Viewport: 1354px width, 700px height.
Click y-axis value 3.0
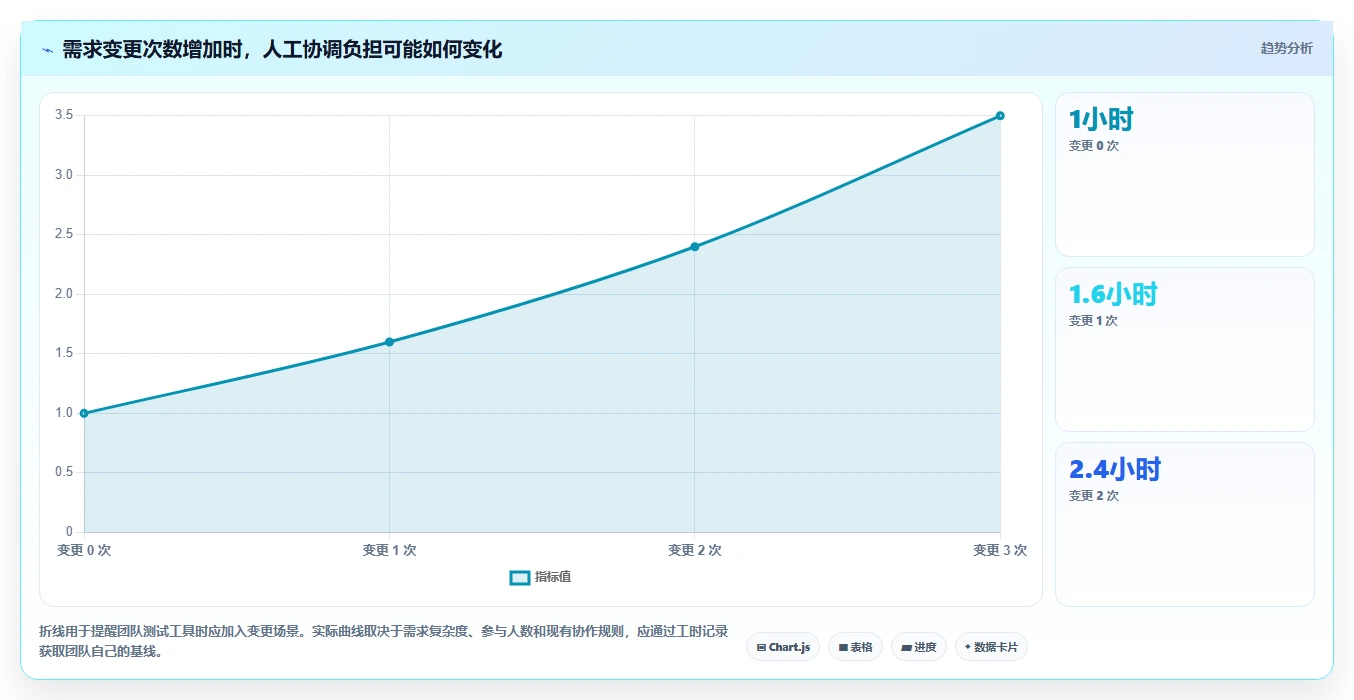[64, 175]
